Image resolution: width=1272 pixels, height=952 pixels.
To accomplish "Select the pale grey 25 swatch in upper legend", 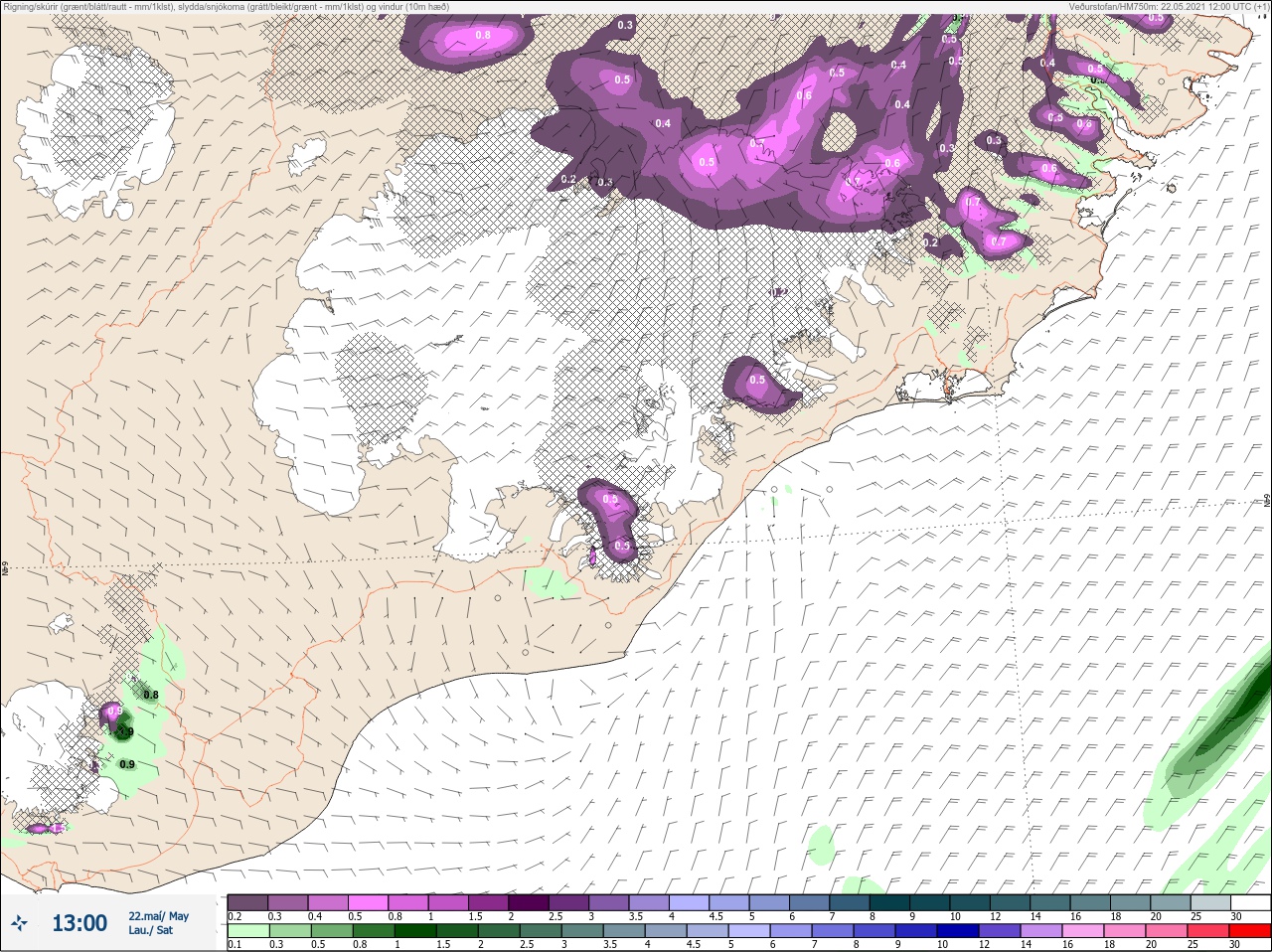I will pyautogui.click(x=1210, y=903).
